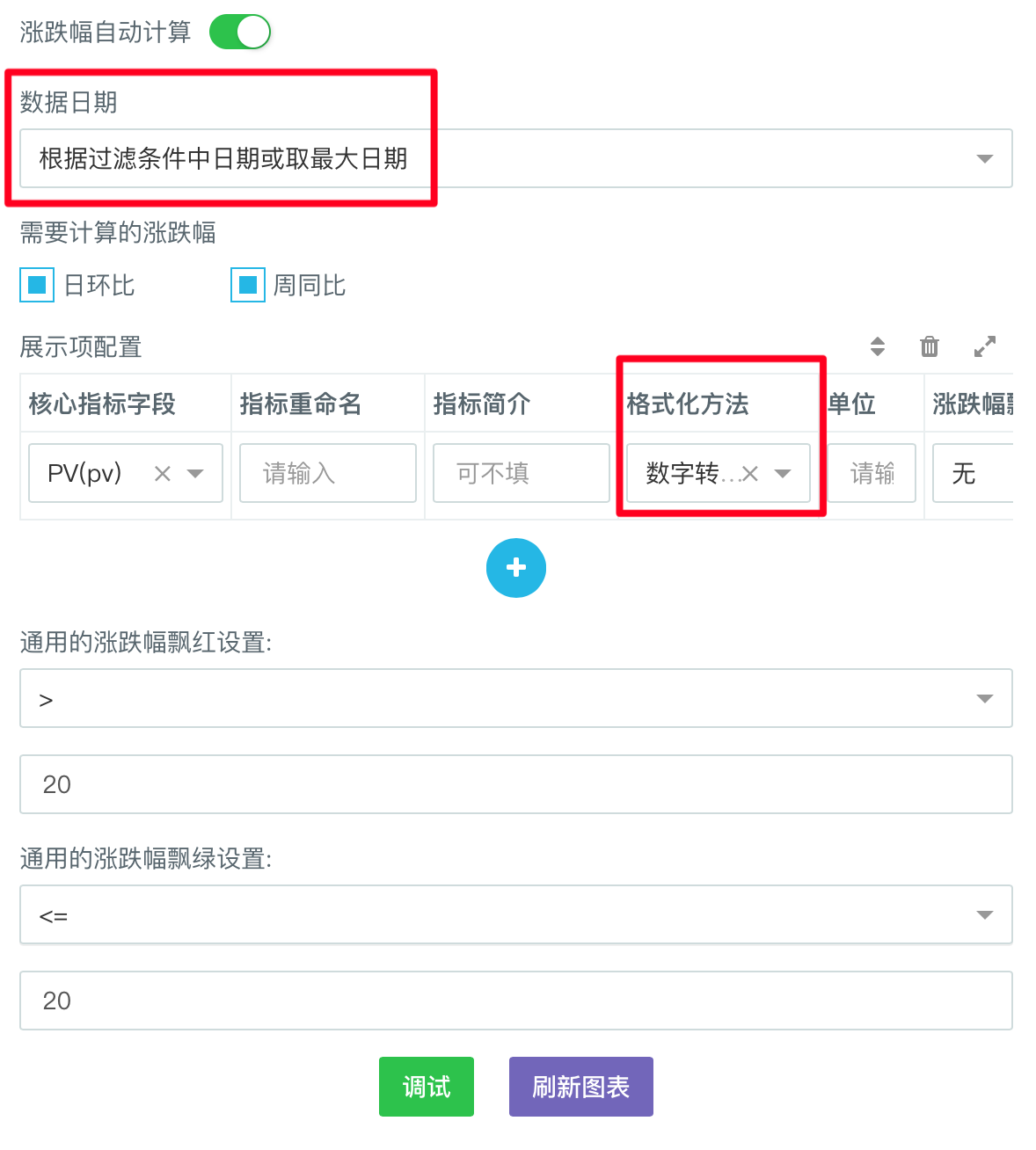
Task: Uncheck the 周同比 checkbox
Action: 248,285
